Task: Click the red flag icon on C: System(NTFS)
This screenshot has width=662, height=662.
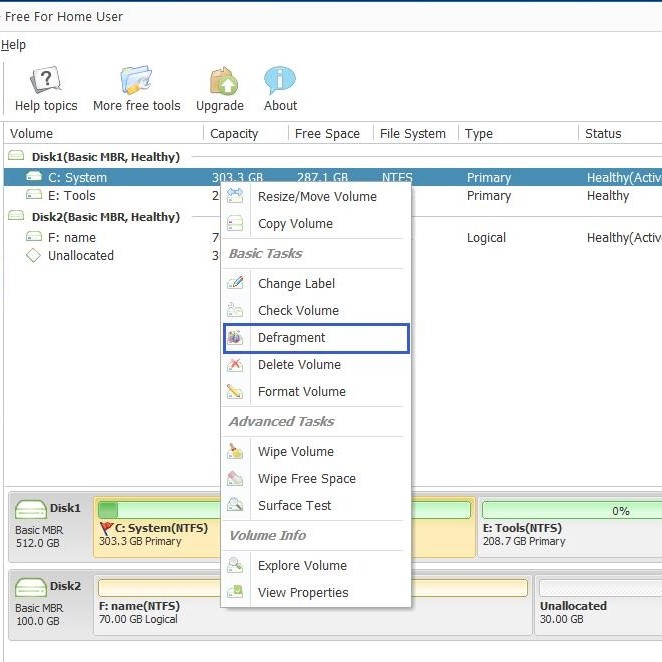Action: [106, 528]
